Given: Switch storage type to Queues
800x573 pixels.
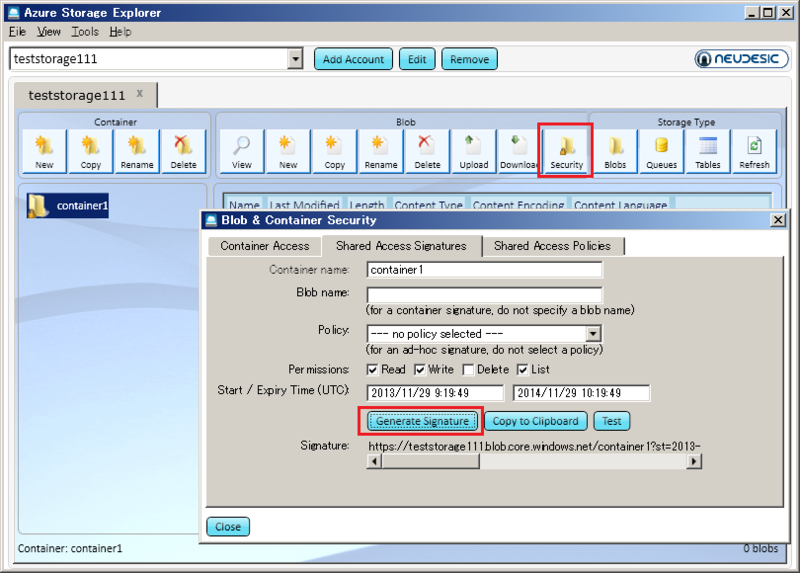Looking at the screenshot, I should [x=661, y=152].
